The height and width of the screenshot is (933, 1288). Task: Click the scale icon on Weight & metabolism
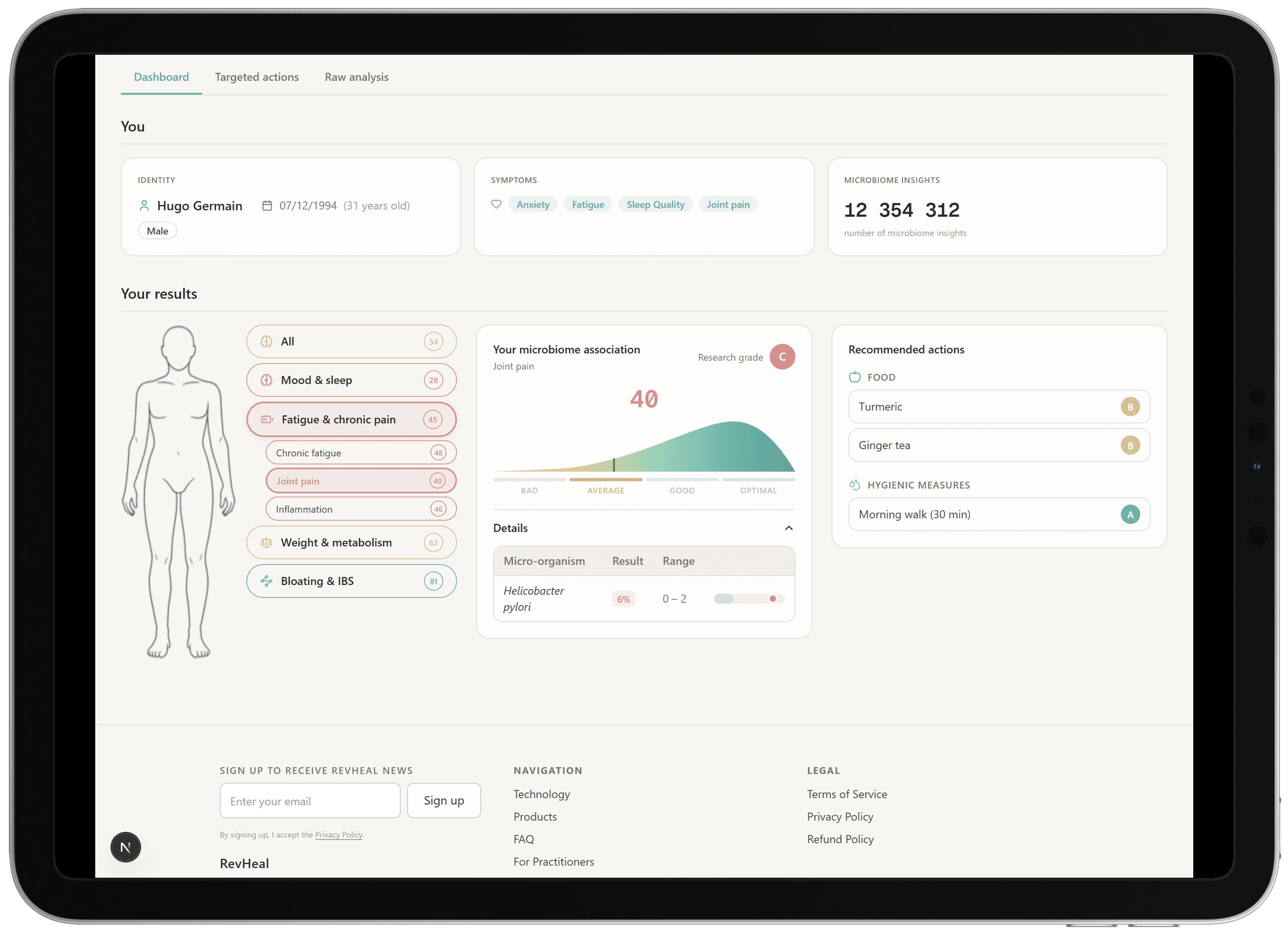[266, 542]
